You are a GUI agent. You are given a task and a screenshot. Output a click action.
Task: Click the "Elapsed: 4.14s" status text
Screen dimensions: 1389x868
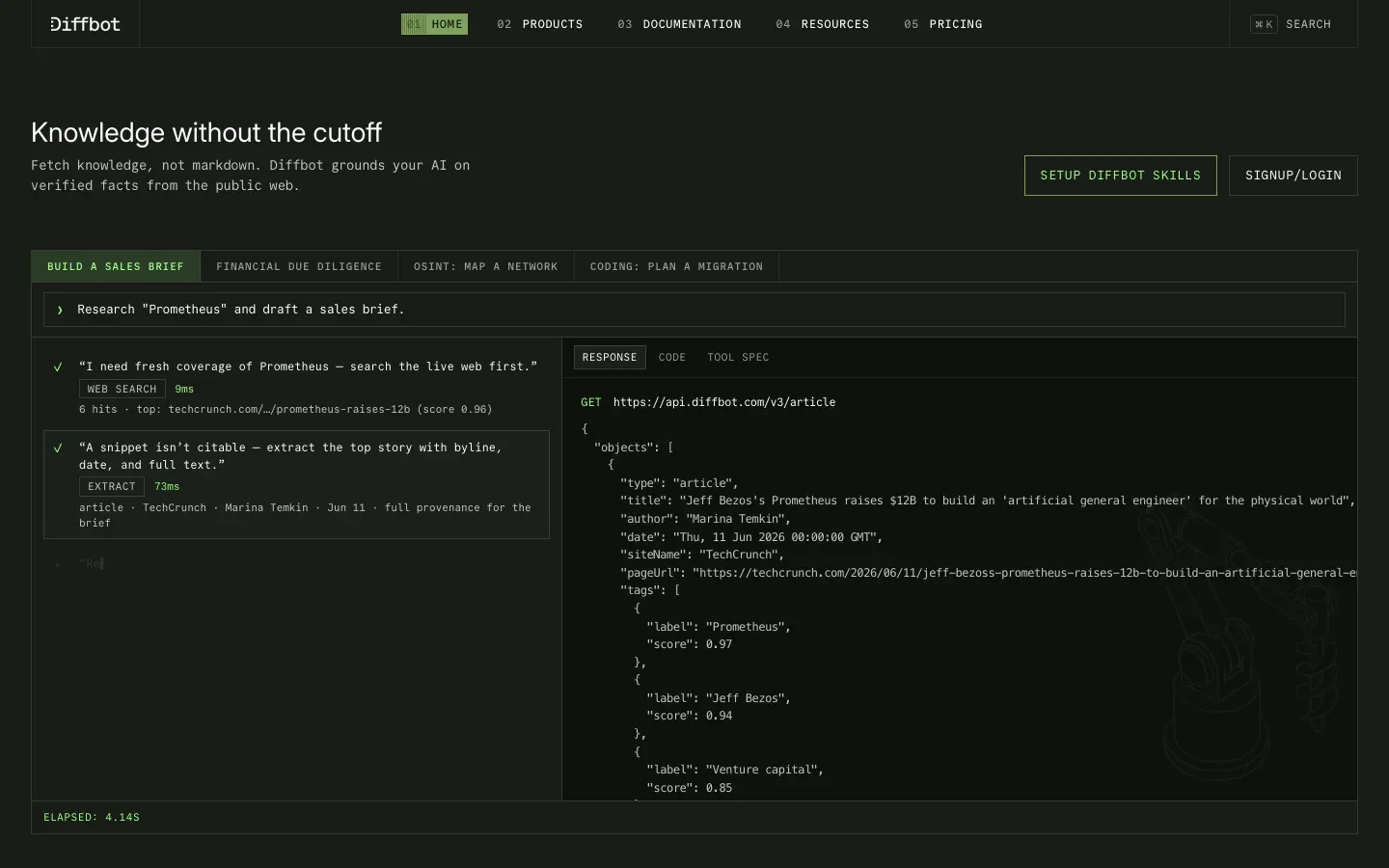pyautogui.click(x=92, y=817)
